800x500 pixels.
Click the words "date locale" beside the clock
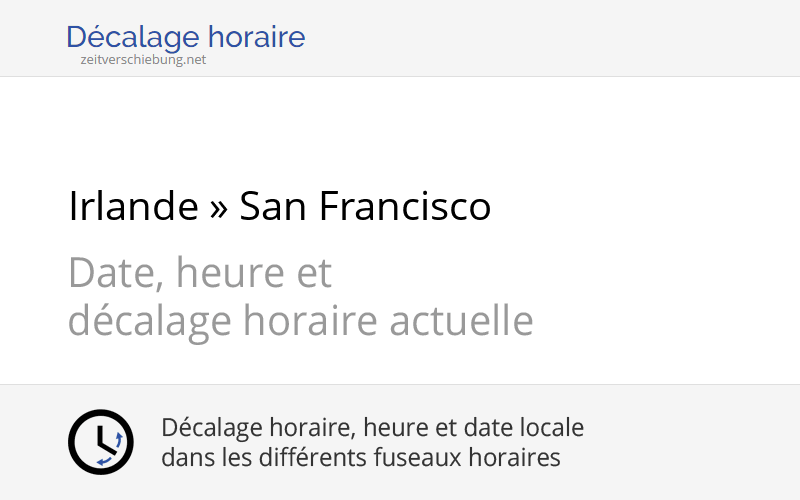[x=523, y=427]
